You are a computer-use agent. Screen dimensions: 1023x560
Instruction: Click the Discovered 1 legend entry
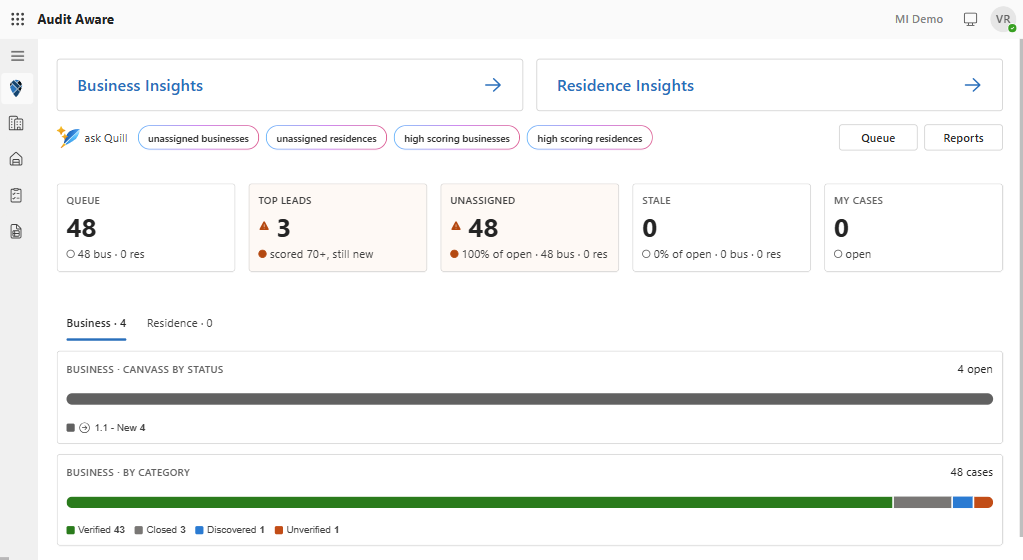230,530
